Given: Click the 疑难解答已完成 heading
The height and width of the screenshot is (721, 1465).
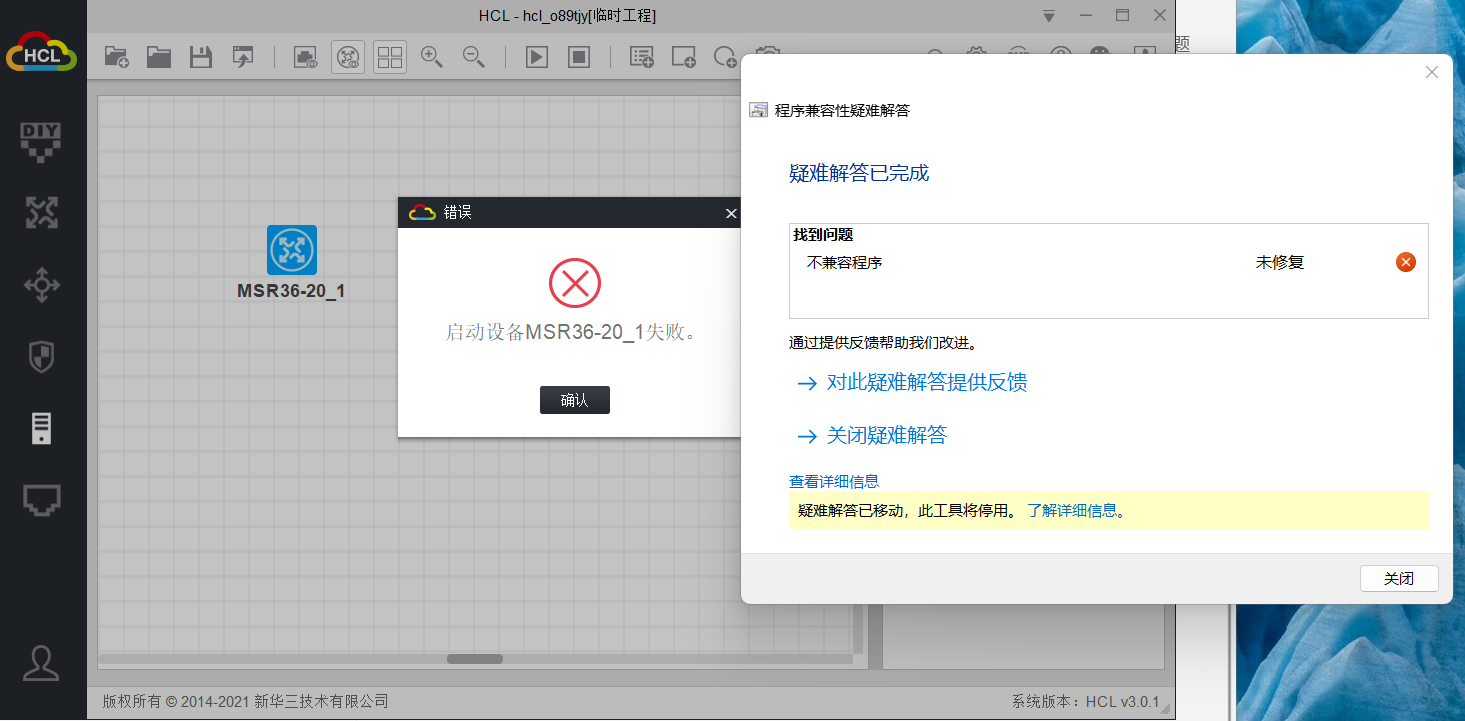Looking at the screenshot, I should tap(859, 173).
